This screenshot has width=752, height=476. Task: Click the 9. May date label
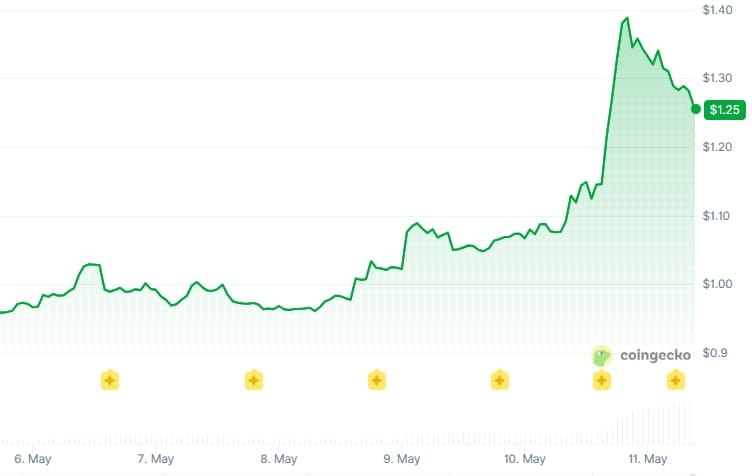[x=402, y=459]
